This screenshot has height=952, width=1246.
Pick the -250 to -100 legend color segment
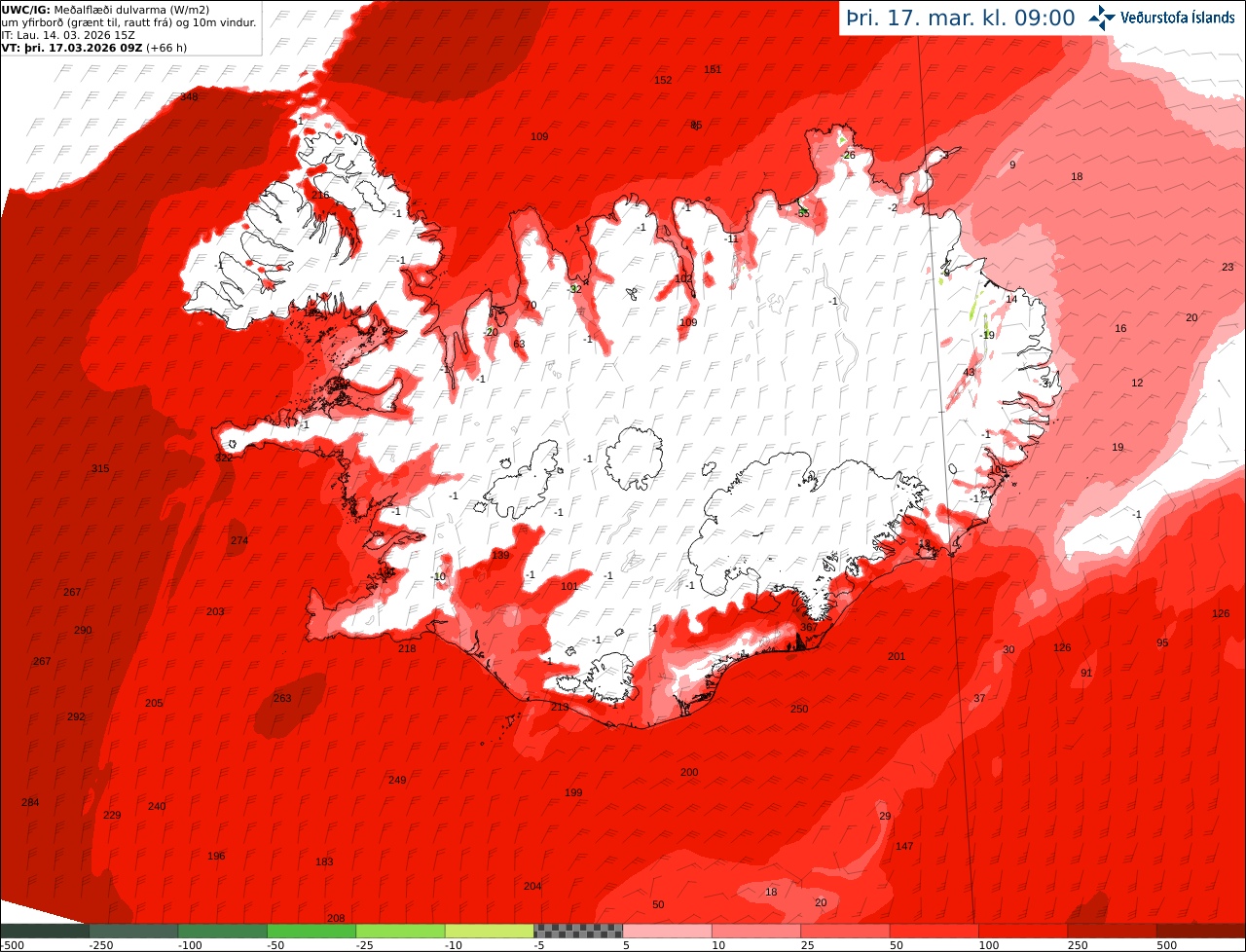pos(133,931)
